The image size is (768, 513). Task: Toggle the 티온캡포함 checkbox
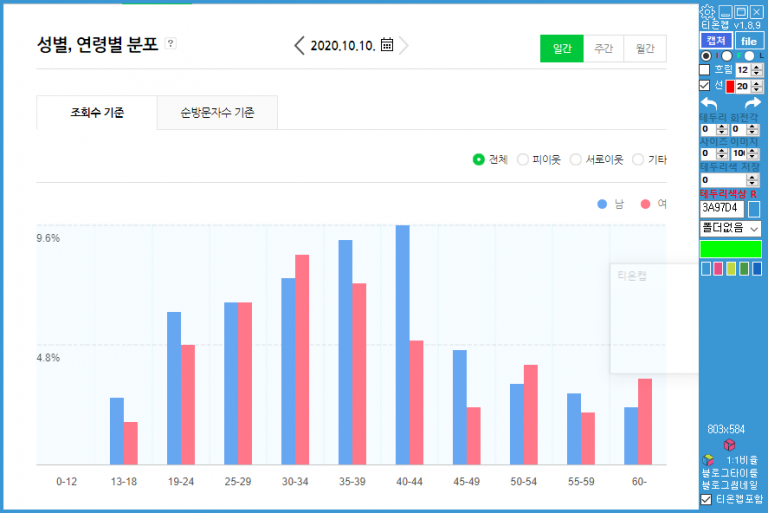click(706, 498)
